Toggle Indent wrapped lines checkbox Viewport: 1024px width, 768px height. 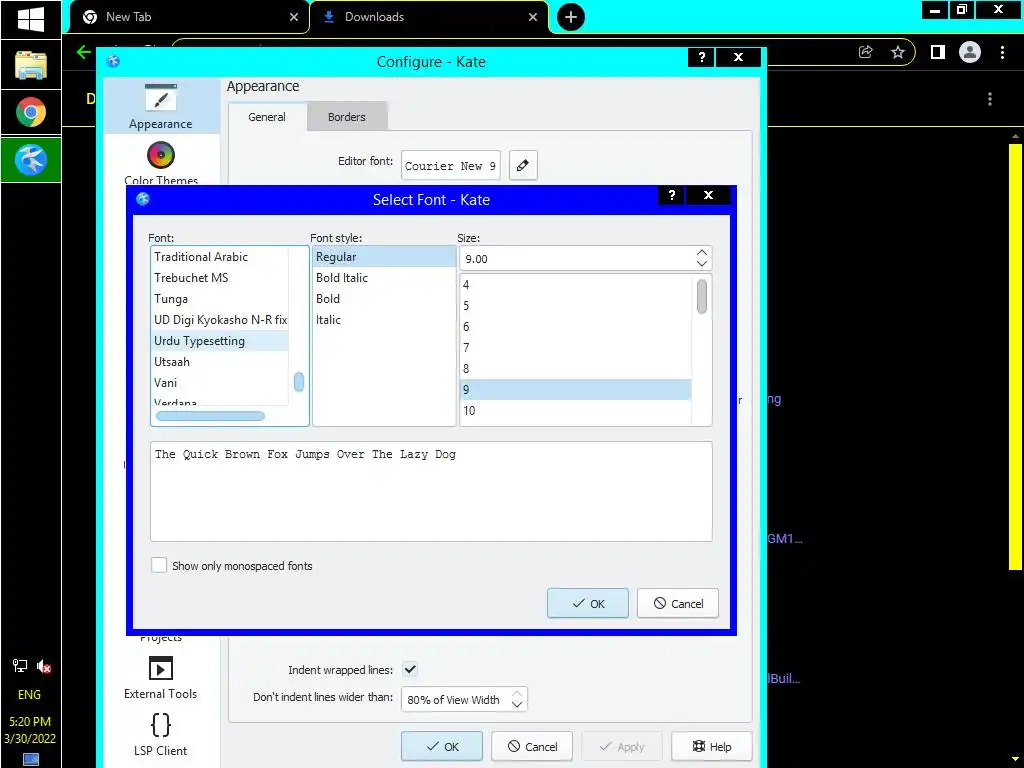[410, 669]
